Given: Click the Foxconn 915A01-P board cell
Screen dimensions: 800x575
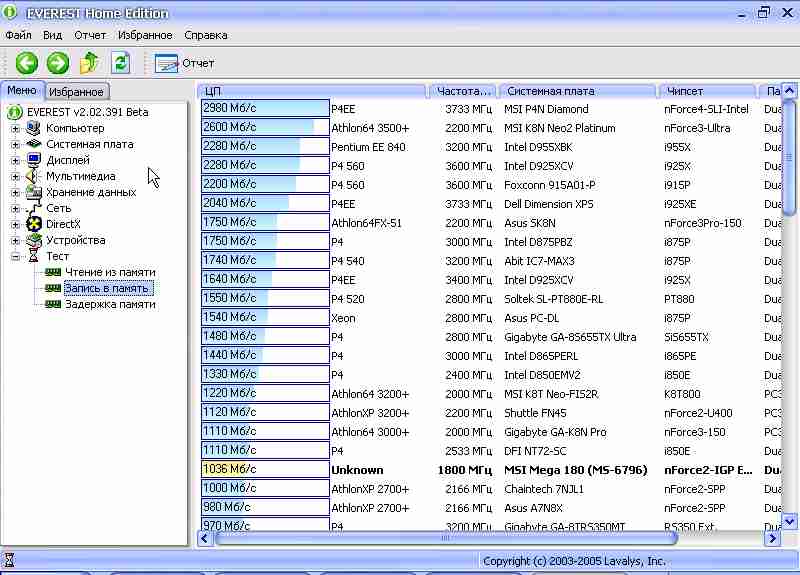Looking at the screenshot, I should click(549, 185).
